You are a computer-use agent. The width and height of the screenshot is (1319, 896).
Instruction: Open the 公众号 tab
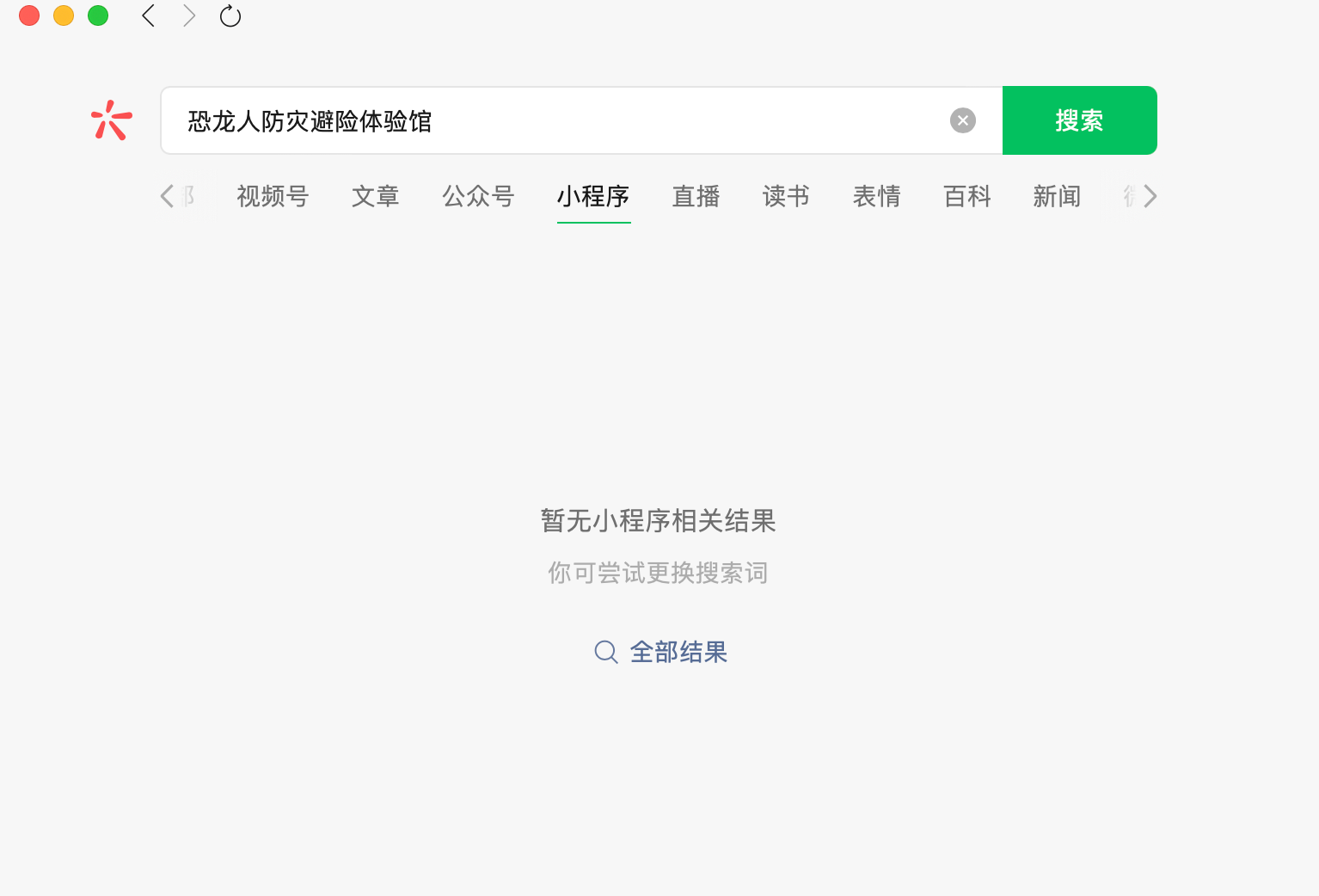click(x=478, y=196)
